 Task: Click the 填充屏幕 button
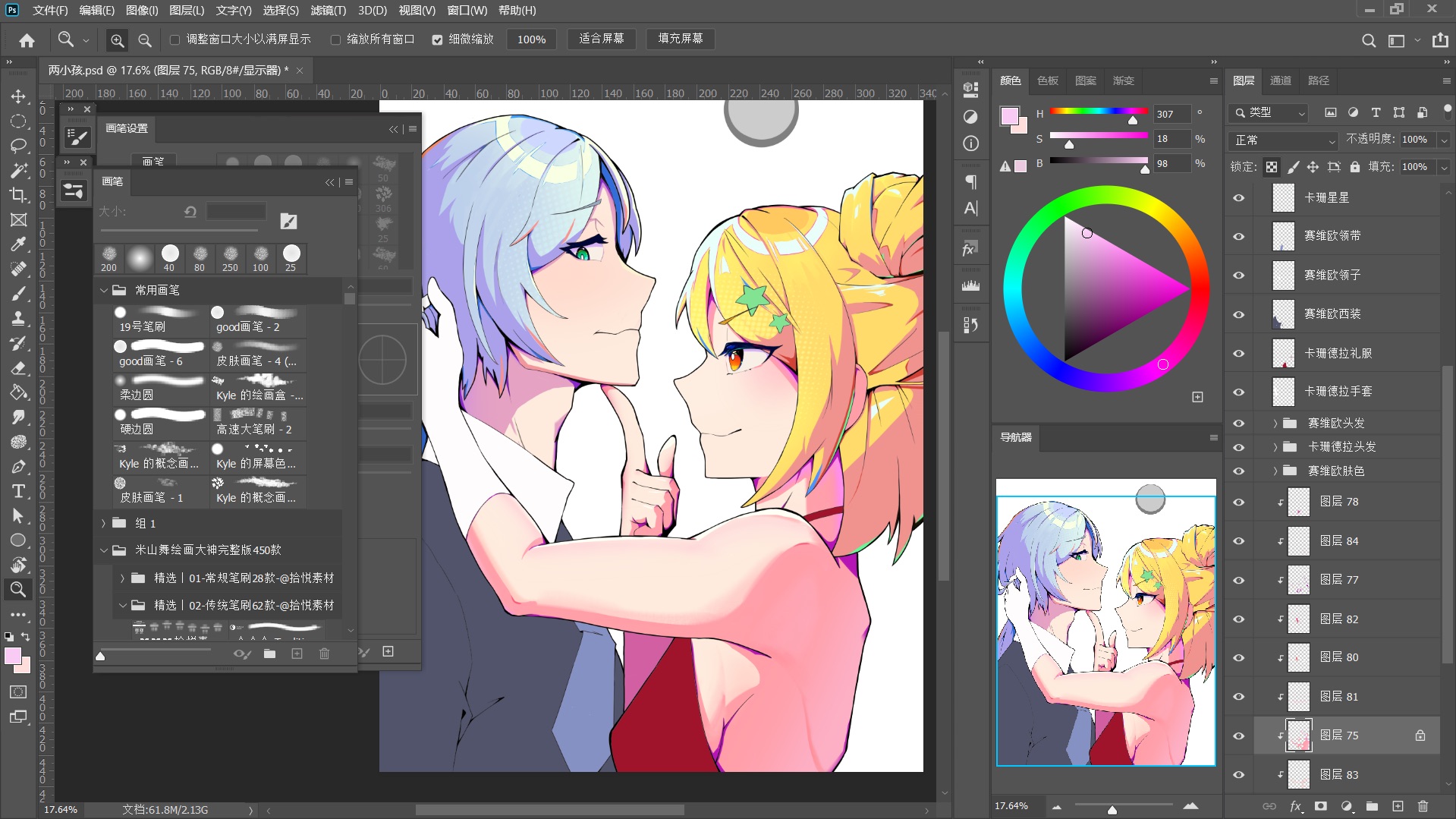coord(680,39)
